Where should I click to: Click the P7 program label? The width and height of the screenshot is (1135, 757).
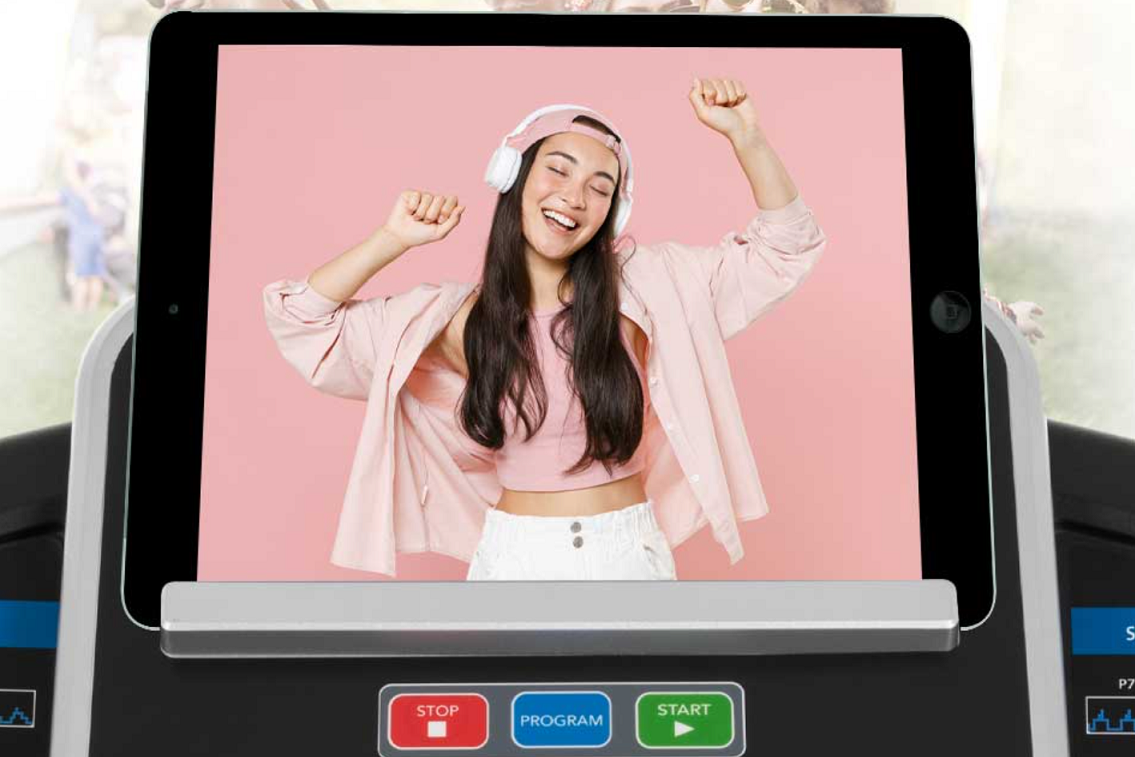(1125, 684)
